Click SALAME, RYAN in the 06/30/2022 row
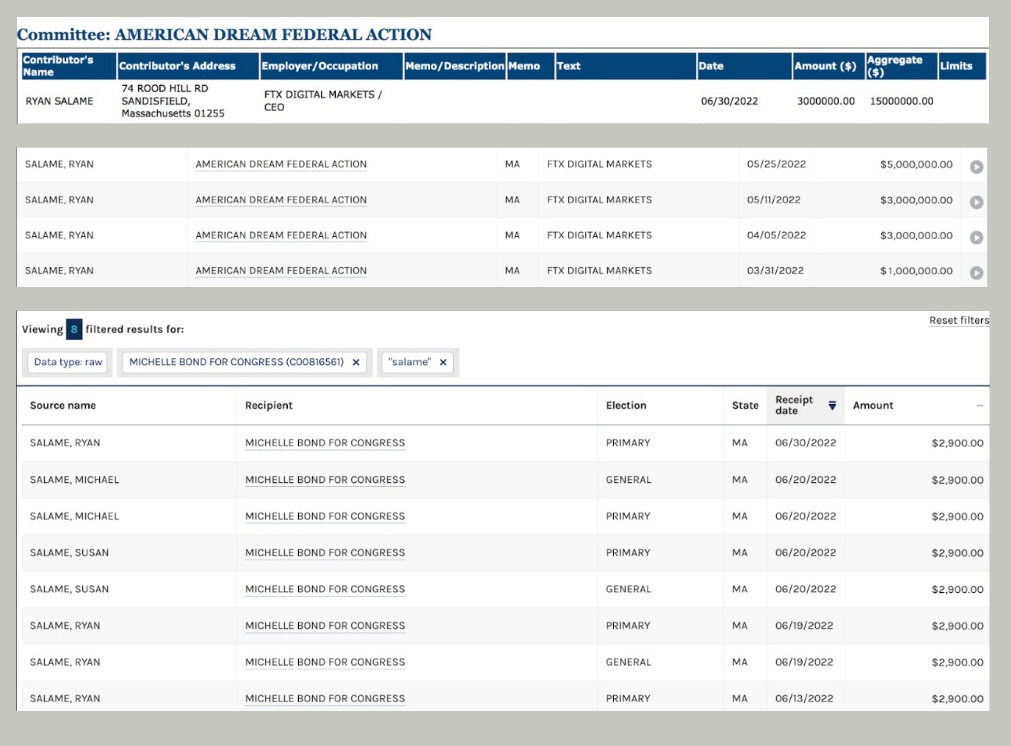 65,443
